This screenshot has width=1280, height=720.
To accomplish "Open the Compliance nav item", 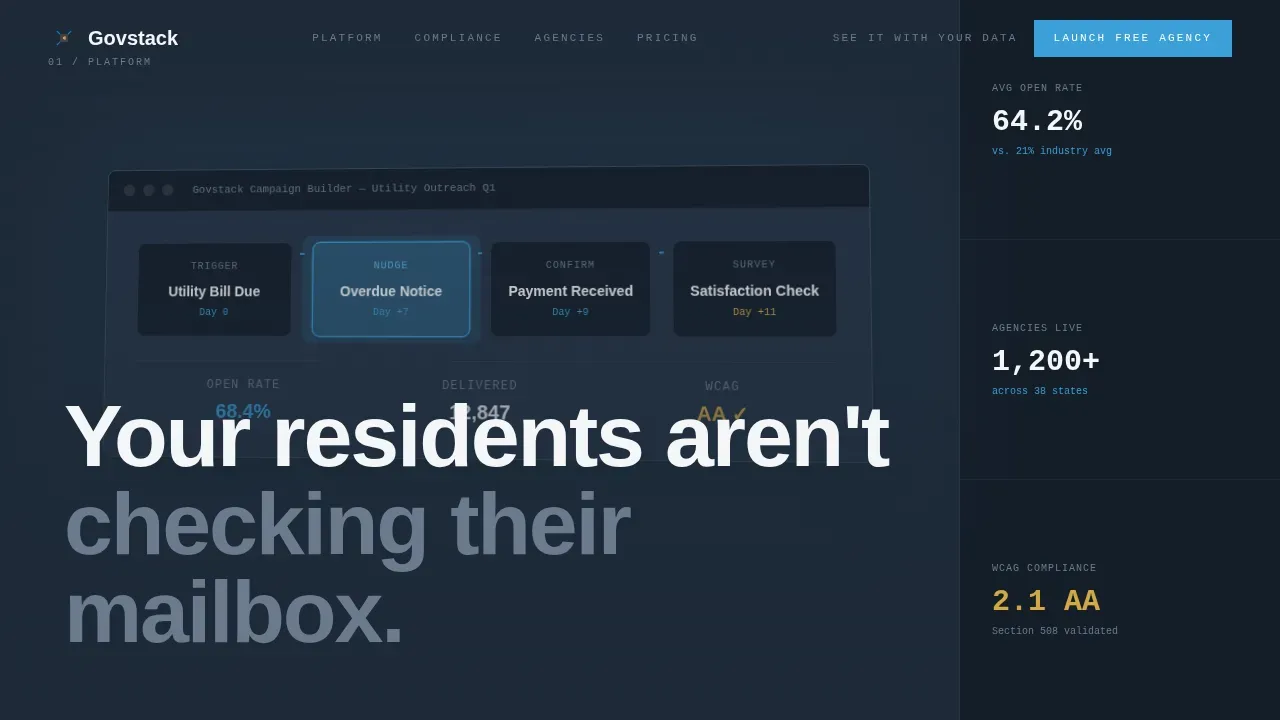I will [458, 38].
